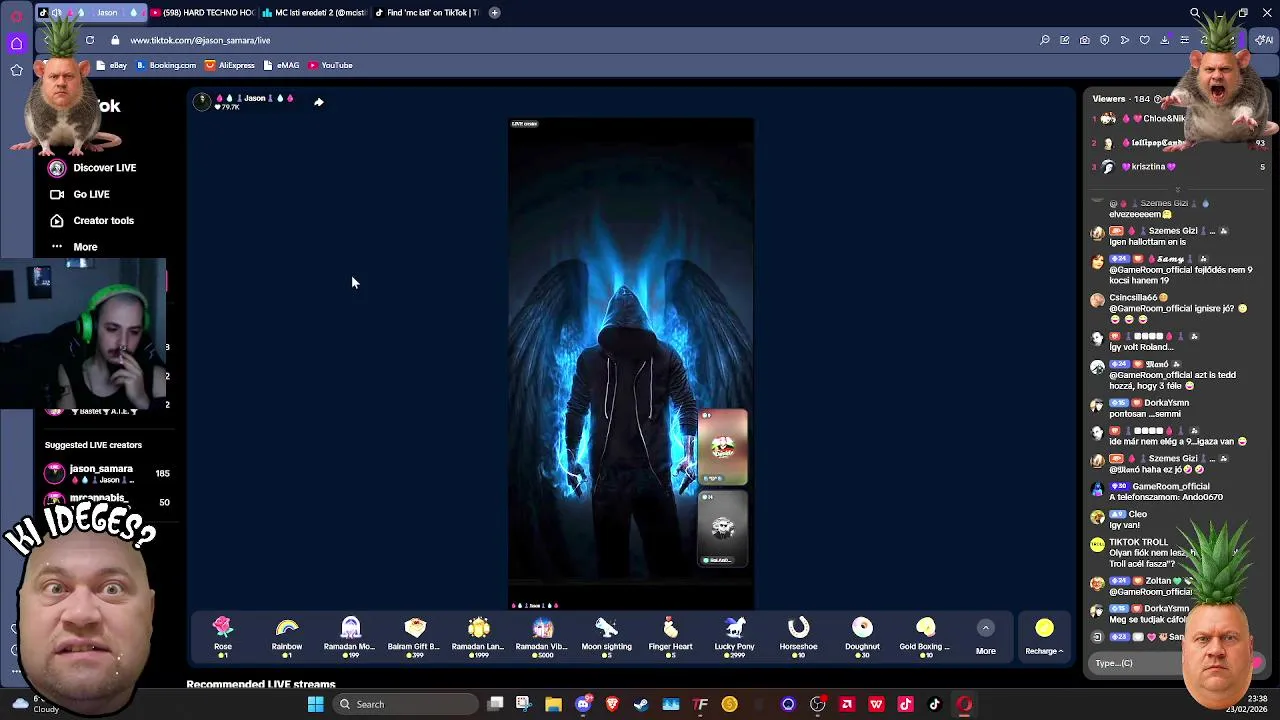Switch to MC Isti eredeti 2 tab
The image size is (1280, 720).
(314, 12)
